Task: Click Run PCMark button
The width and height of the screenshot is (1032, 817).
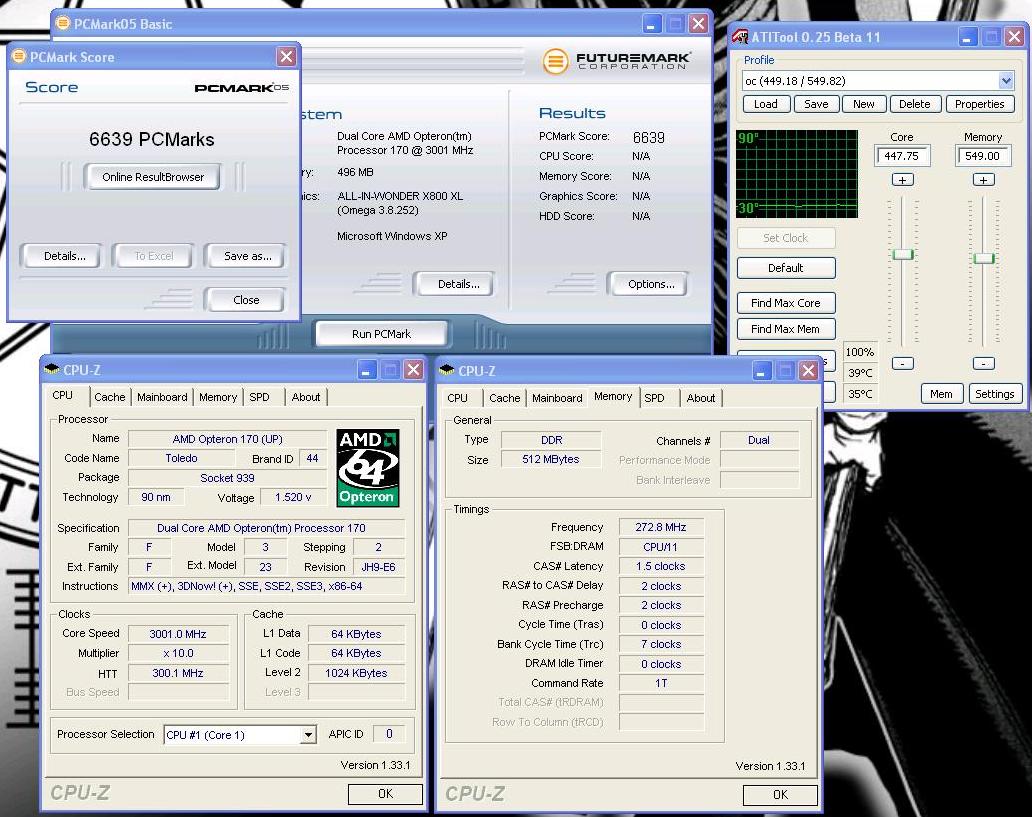Action: click(382, 334)
